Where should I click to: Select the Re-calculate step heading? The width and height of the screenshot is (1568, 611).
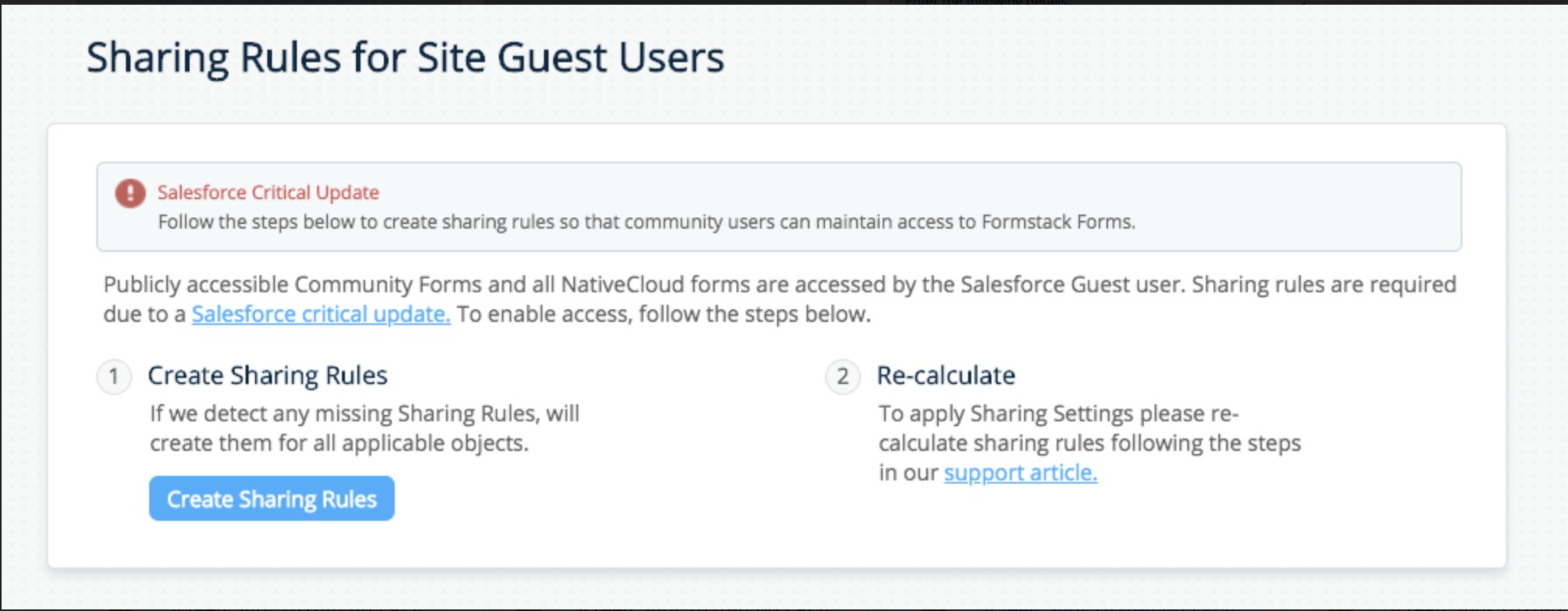coord(946,375)
